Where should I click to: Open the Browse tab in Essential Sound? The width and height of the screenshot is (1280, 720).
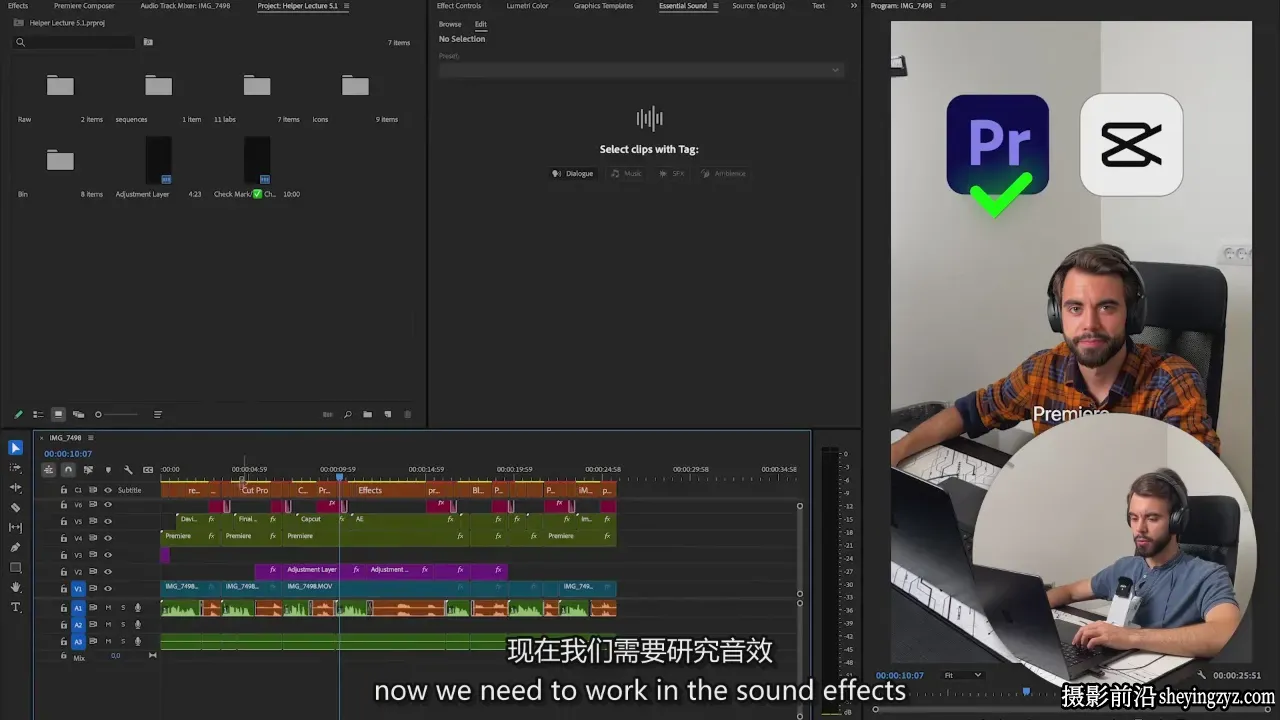pos(450,24)
